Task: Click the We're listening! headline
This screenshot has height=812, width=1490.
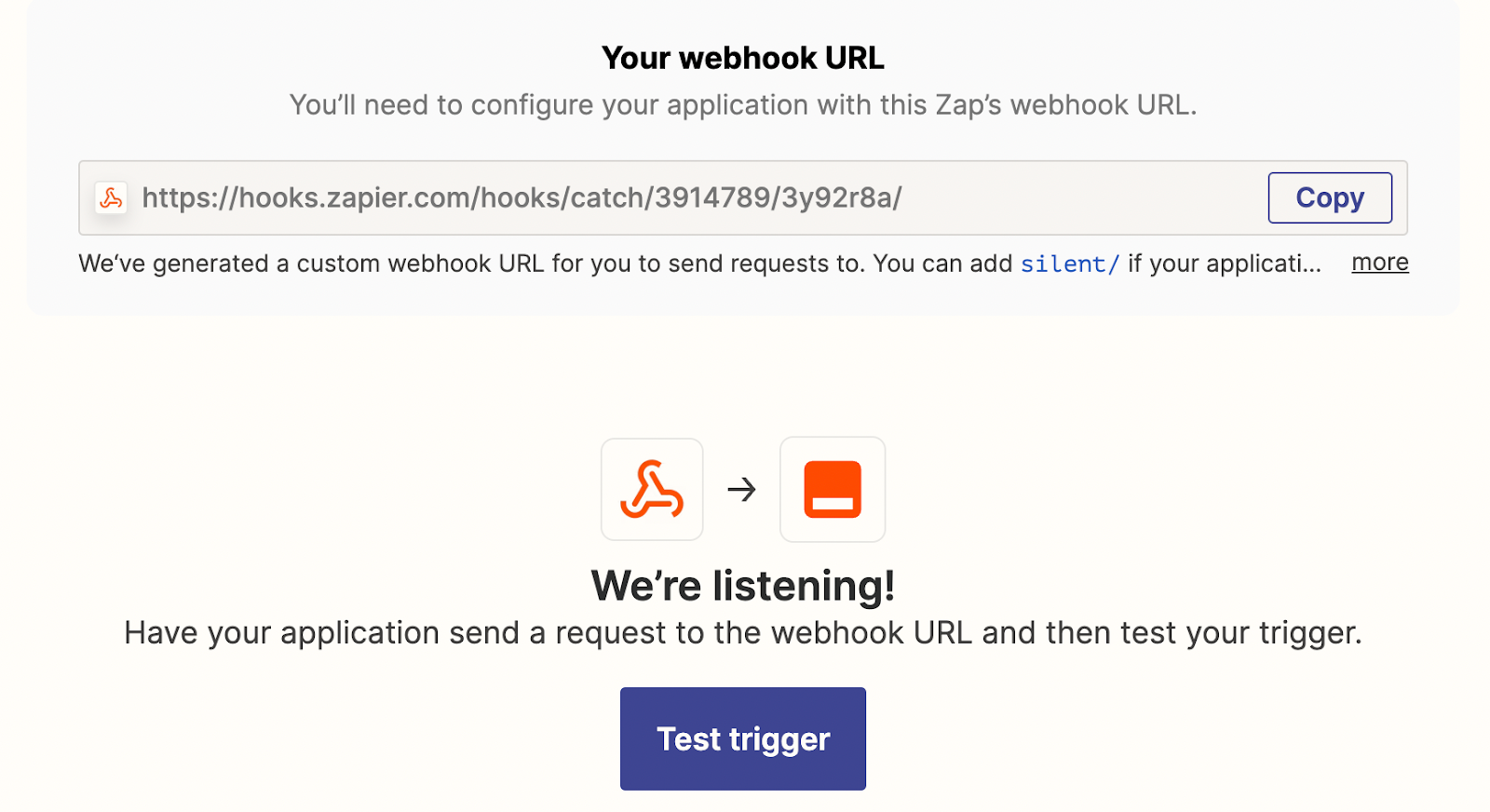Action: 743,586
